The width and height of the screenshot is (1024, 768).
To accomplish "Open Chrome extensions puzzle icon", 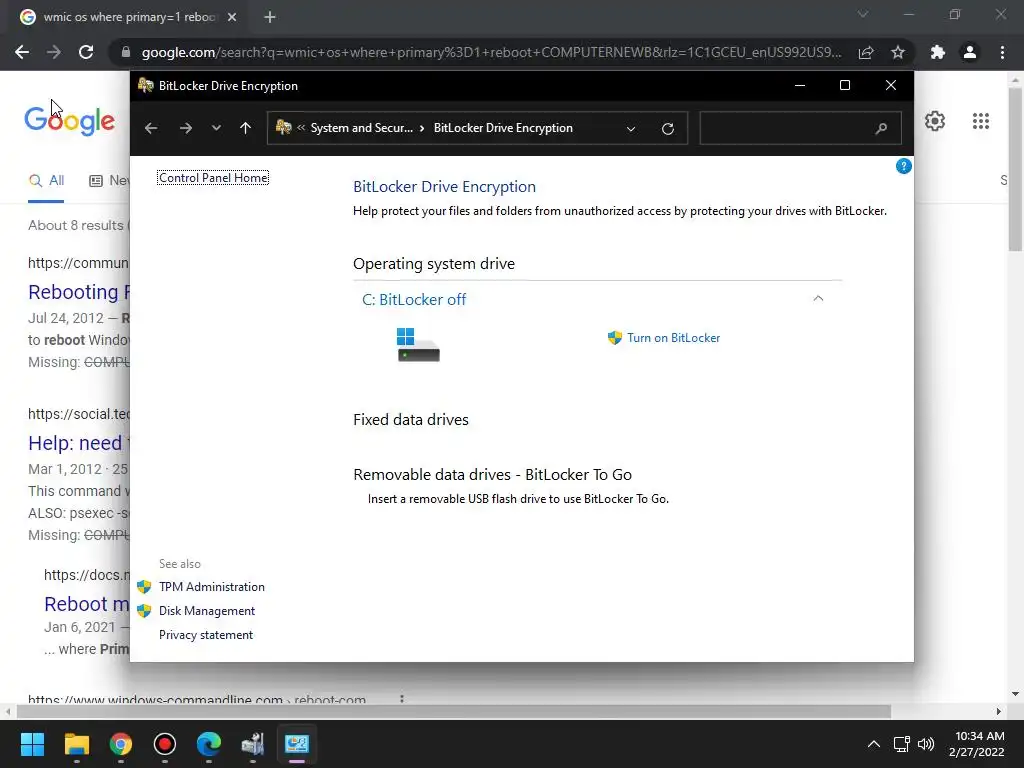I will pos(938,52).
